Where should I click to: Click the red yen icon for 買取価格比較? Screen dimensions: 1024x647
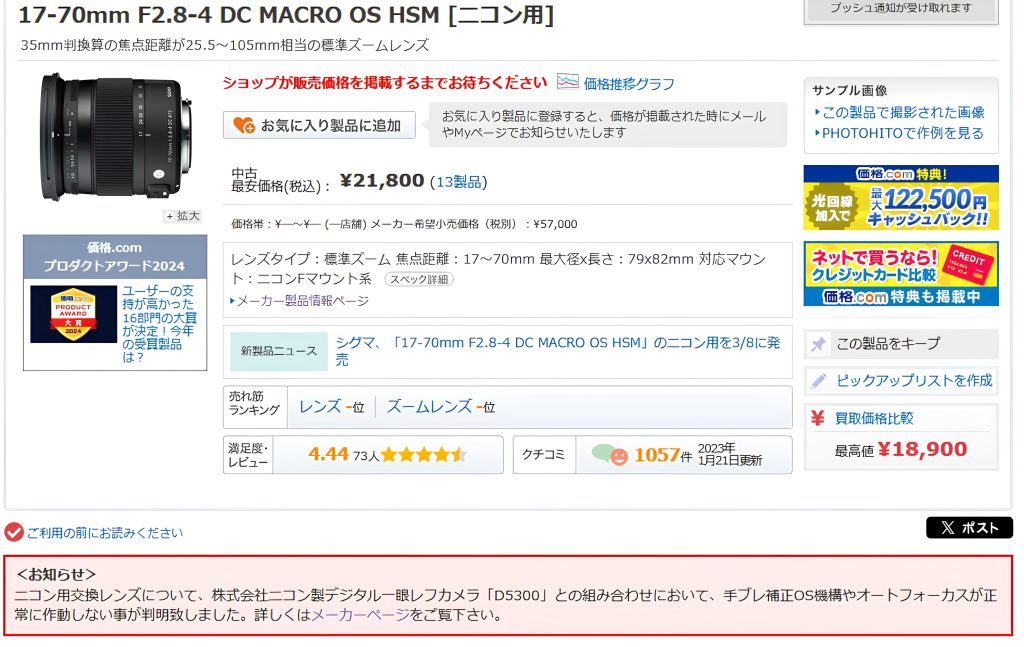(818, 418)
